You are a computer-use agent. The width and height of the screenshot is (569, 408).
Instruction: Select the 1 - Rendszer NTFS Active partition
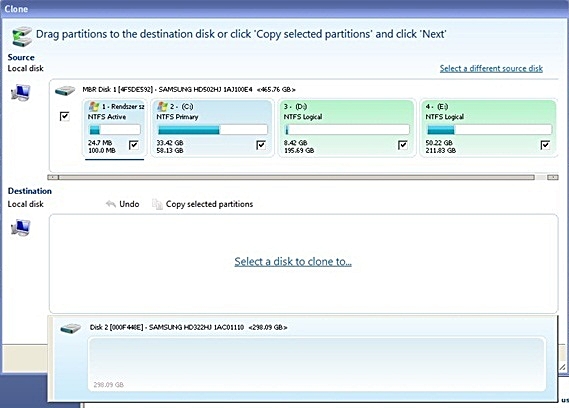pos(115,128)
